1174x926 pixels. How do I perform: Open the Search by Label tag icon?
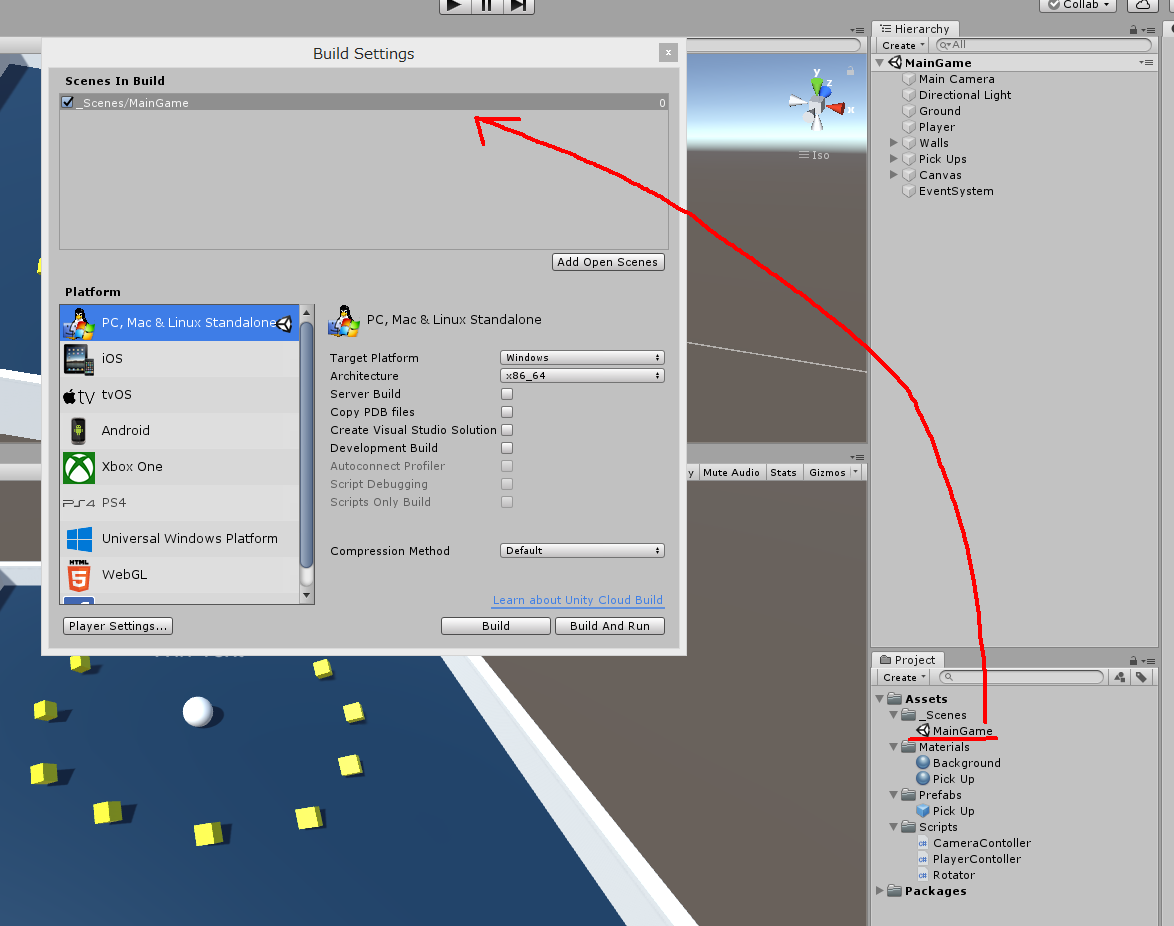[1141, 677]
